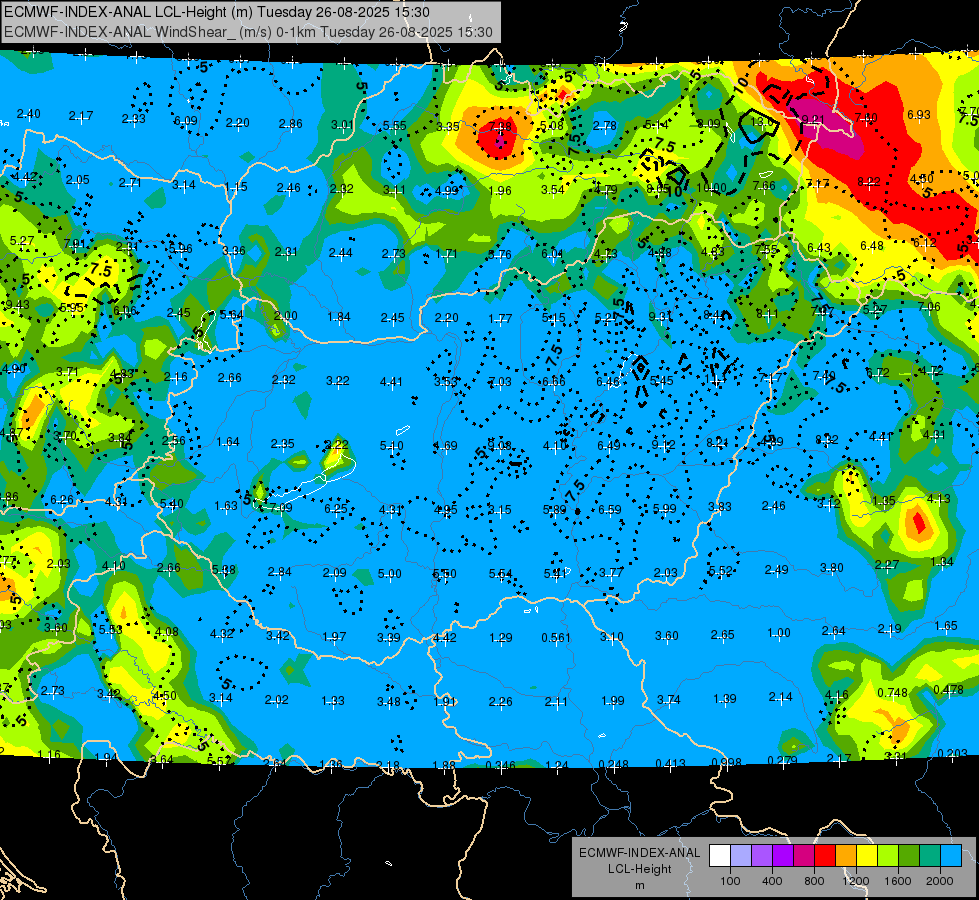Click the legend text "LCL-Height"
This screenshot has width=979, height=900.
(x=639, y=869)
